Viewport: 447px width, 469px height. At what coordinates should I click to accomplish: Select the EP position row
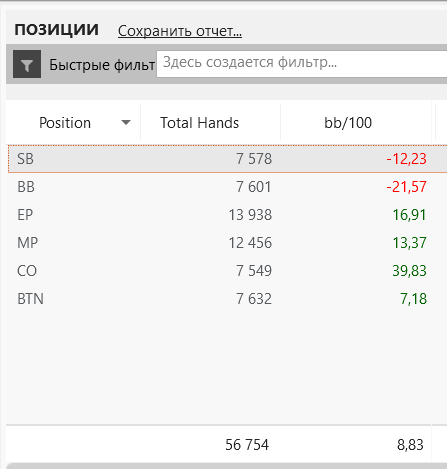click(227, 215)
